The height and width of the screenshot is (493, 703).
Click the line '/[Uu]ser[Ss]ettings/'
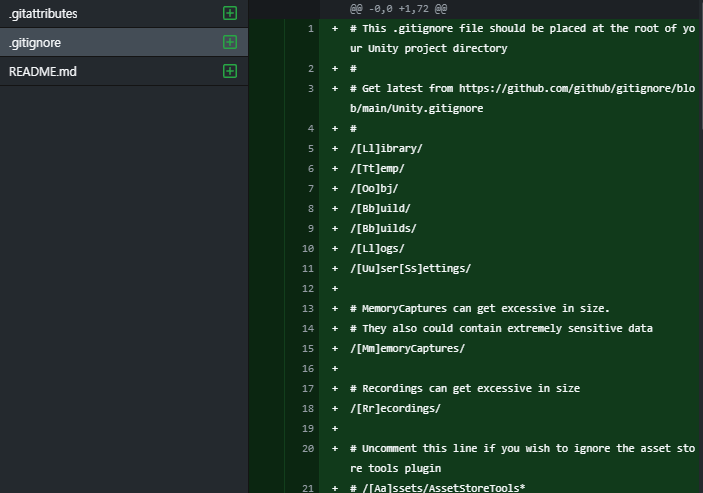[x=411, y=268]
